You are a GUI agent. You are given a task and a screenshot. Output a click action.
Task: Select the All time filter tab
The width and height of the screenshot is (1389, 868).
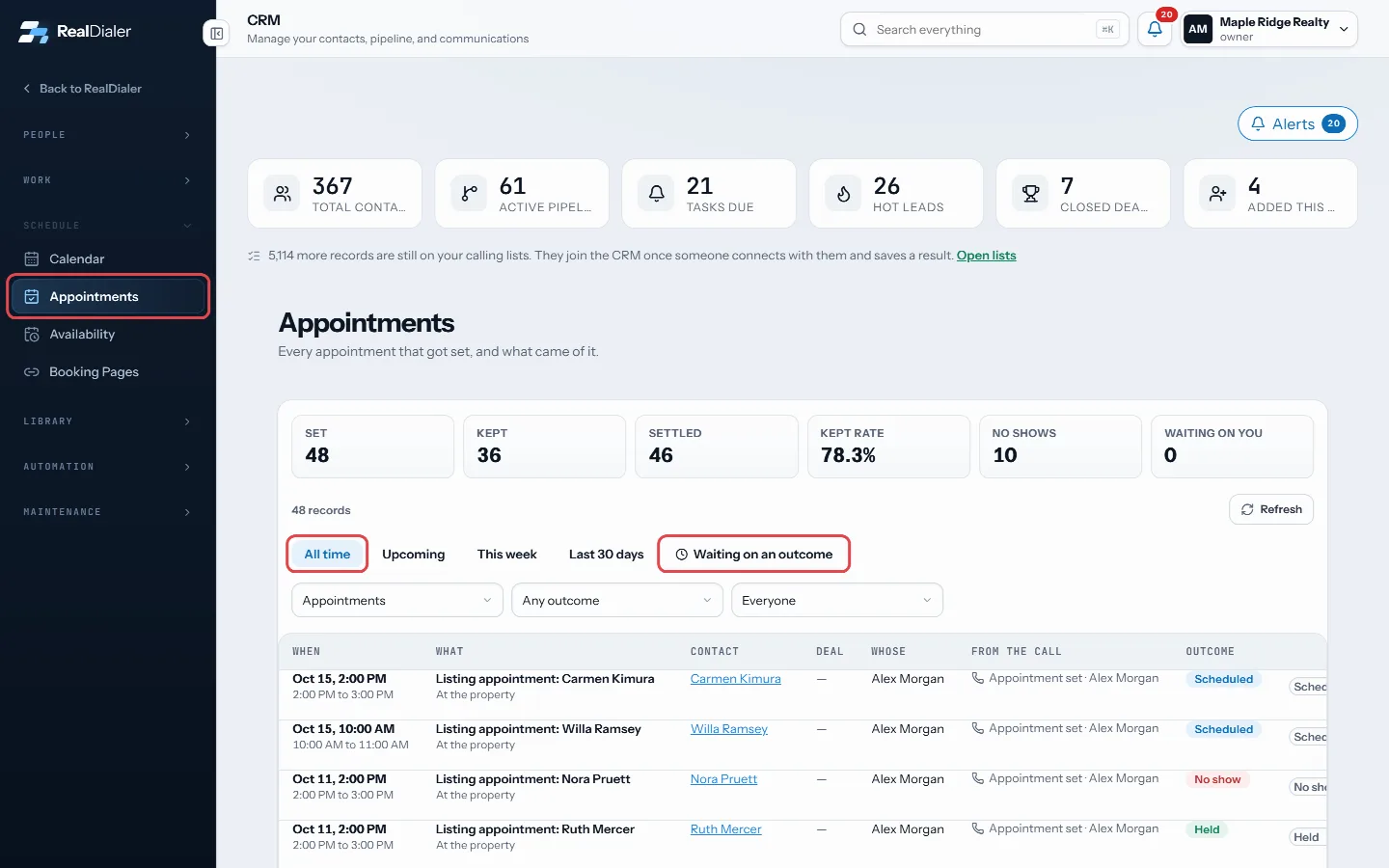327,554
